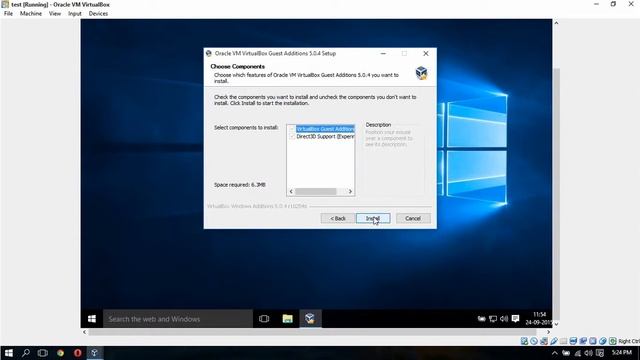Screen dimensions: 640x360
Task: Open host Opera taskbar icon
Action: click(x=78, y=353)
